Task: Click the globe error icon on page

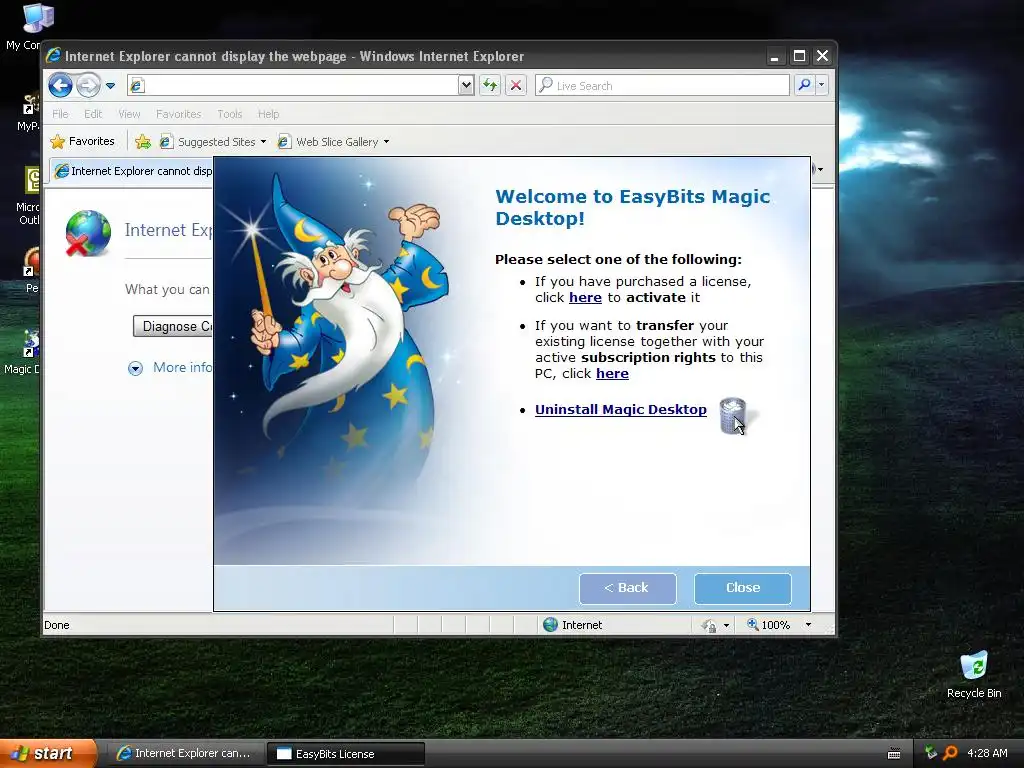Action: pos(88,234)
